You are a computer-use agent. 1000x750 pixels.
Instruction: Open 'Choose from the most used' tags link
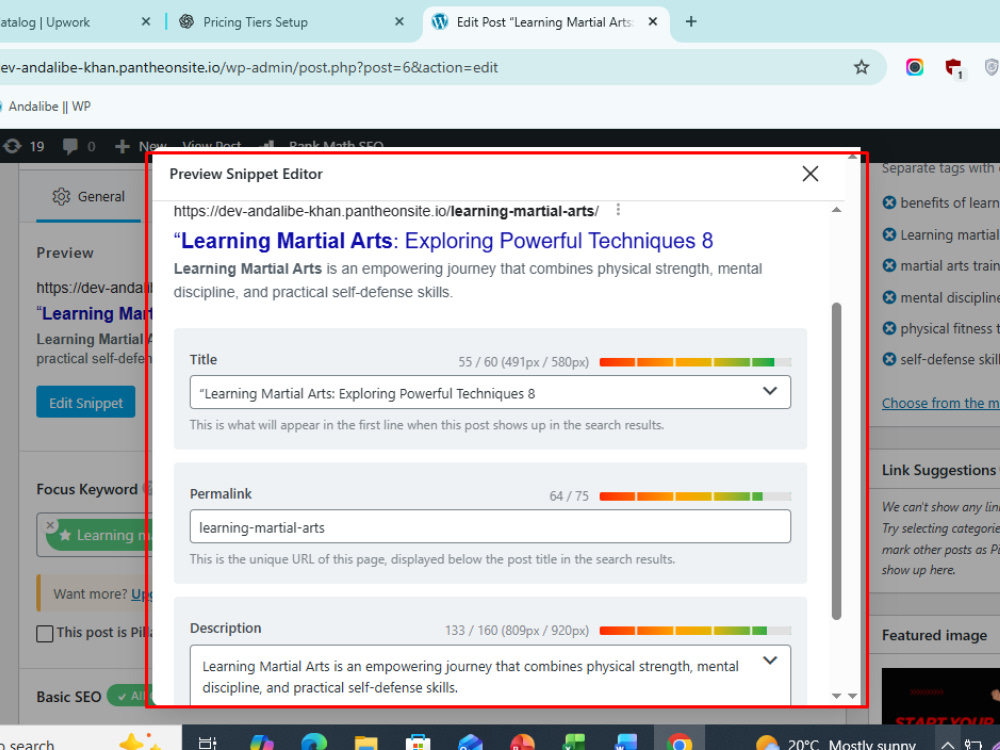[941, 403]
